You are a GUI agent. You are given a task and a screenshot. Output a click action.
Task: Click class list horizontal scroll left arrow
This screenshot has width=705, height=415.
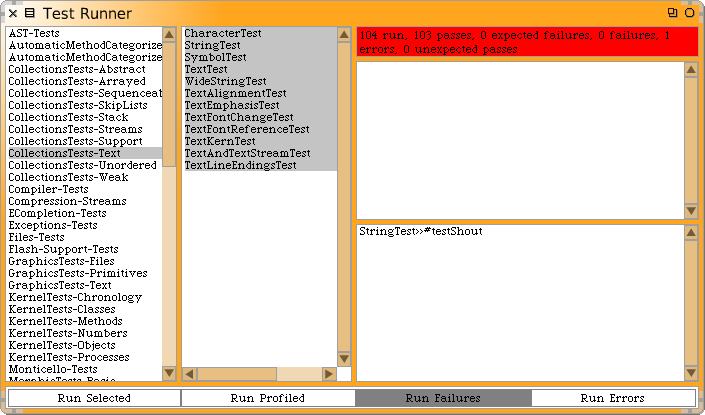[x=189, y=374]
